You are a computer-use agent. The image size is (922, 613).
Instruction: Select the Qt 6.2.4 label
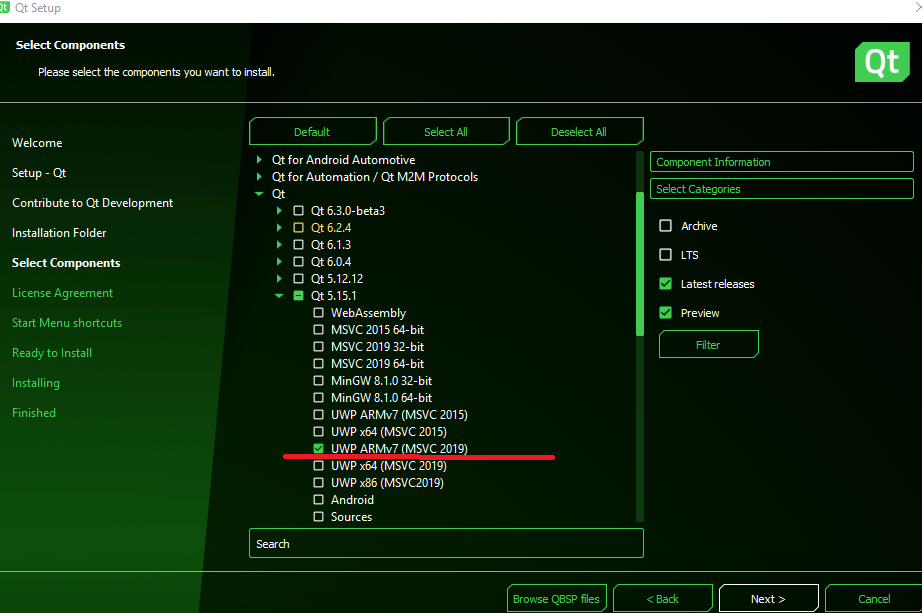point(331,228)
